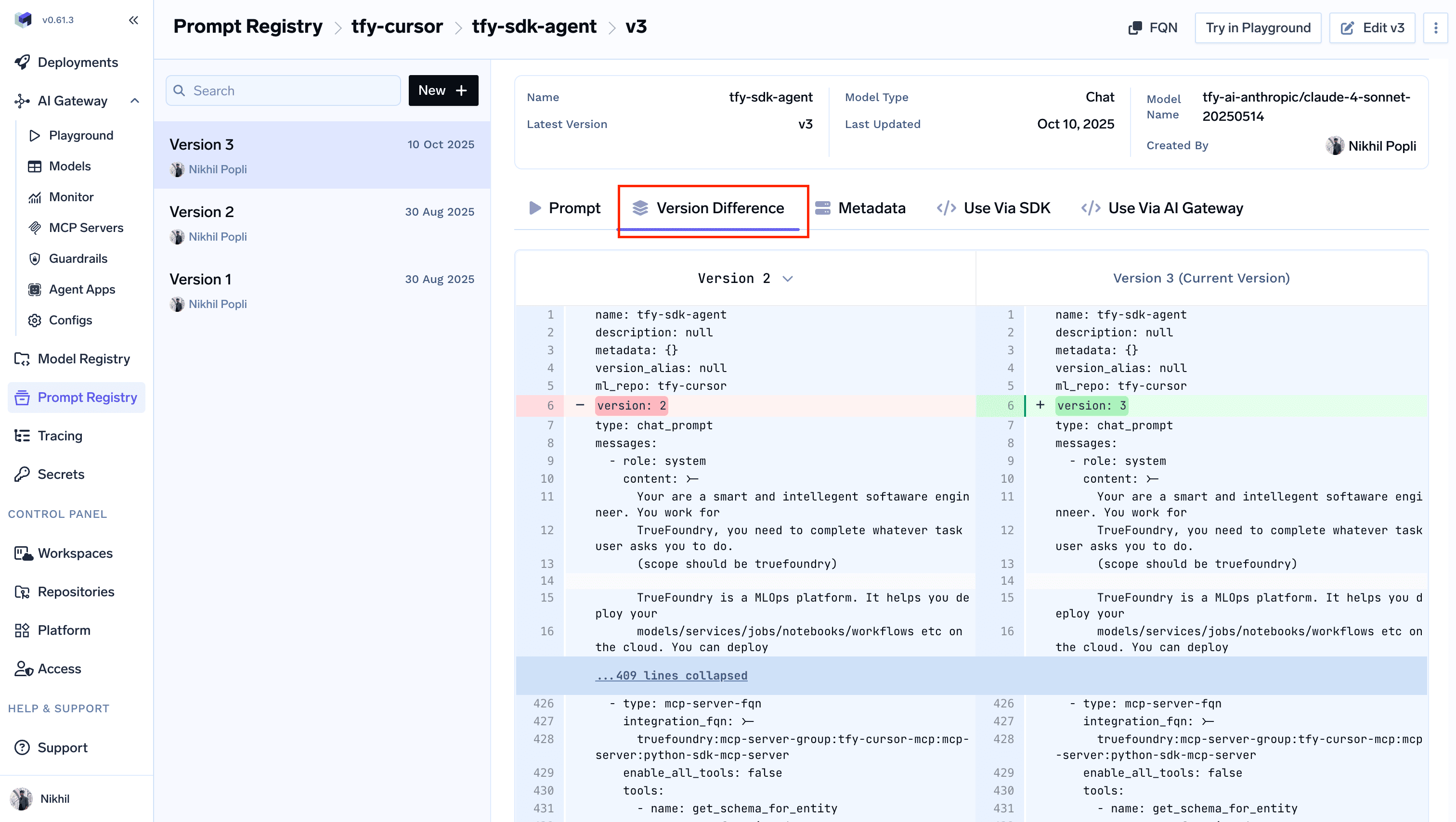
Task: Focus the version Search field
Action: click(x=283, y=90)
